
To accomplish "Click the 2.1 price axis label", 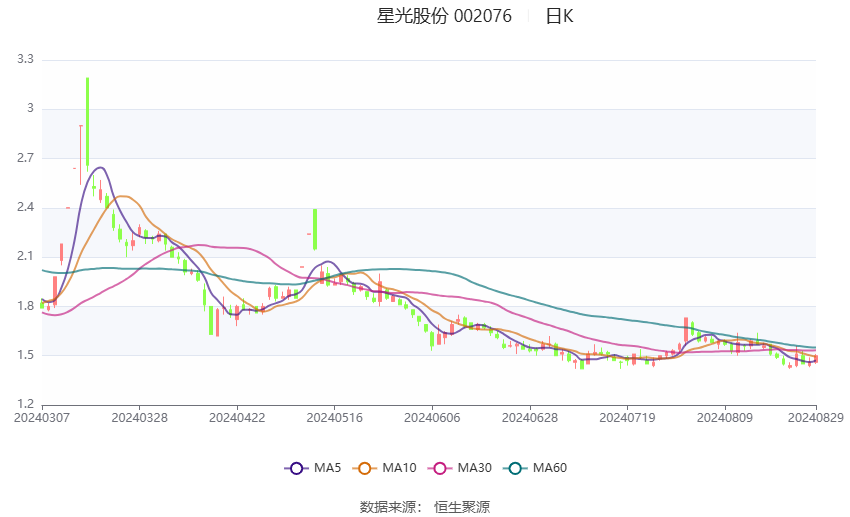I will pyautogui.click(x=25, y=256).
